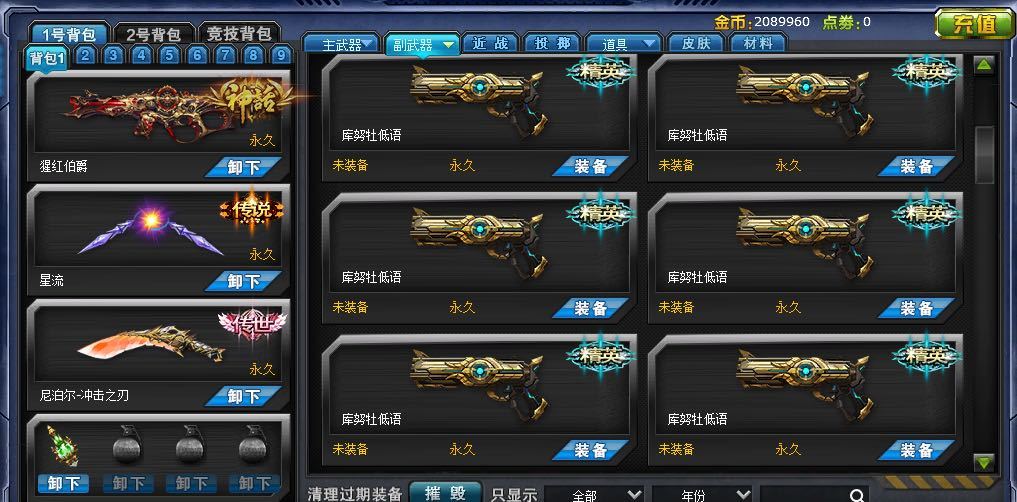
Task: Expand the 副武器 dropdown tab
Action: 422,44
